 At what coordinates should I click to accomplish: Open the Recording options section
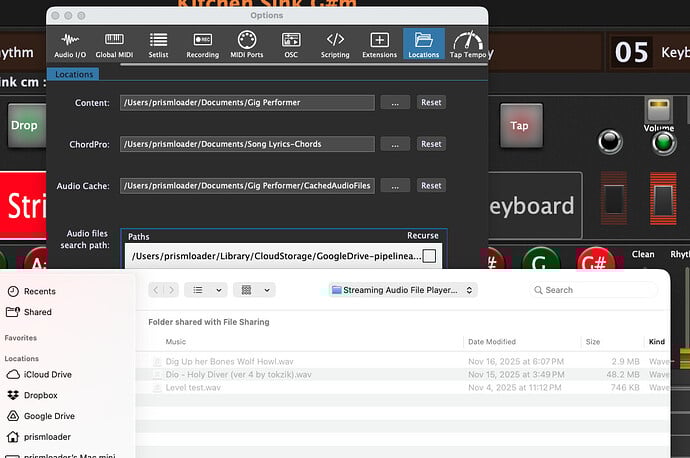click(x=202, y=45)
